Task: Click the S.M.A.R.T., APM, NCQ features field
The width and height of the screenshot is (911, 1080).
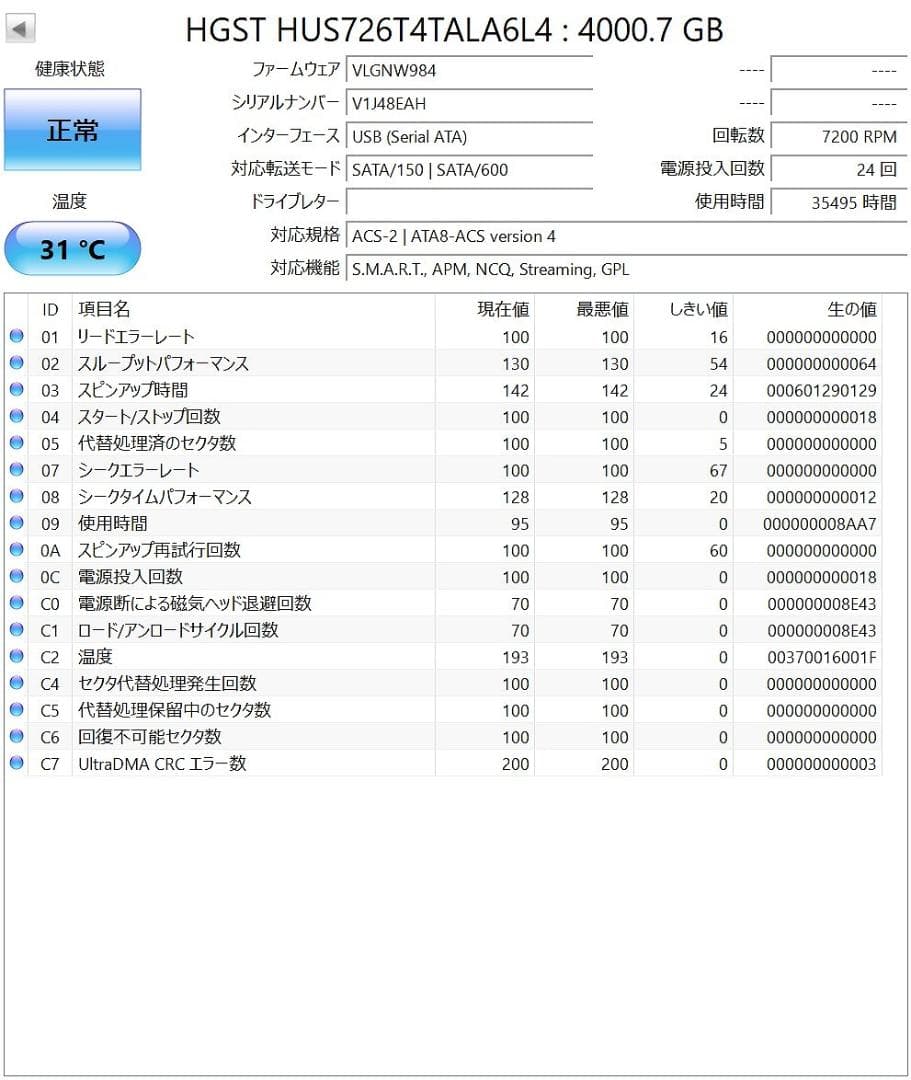Action: pos(627,269)
